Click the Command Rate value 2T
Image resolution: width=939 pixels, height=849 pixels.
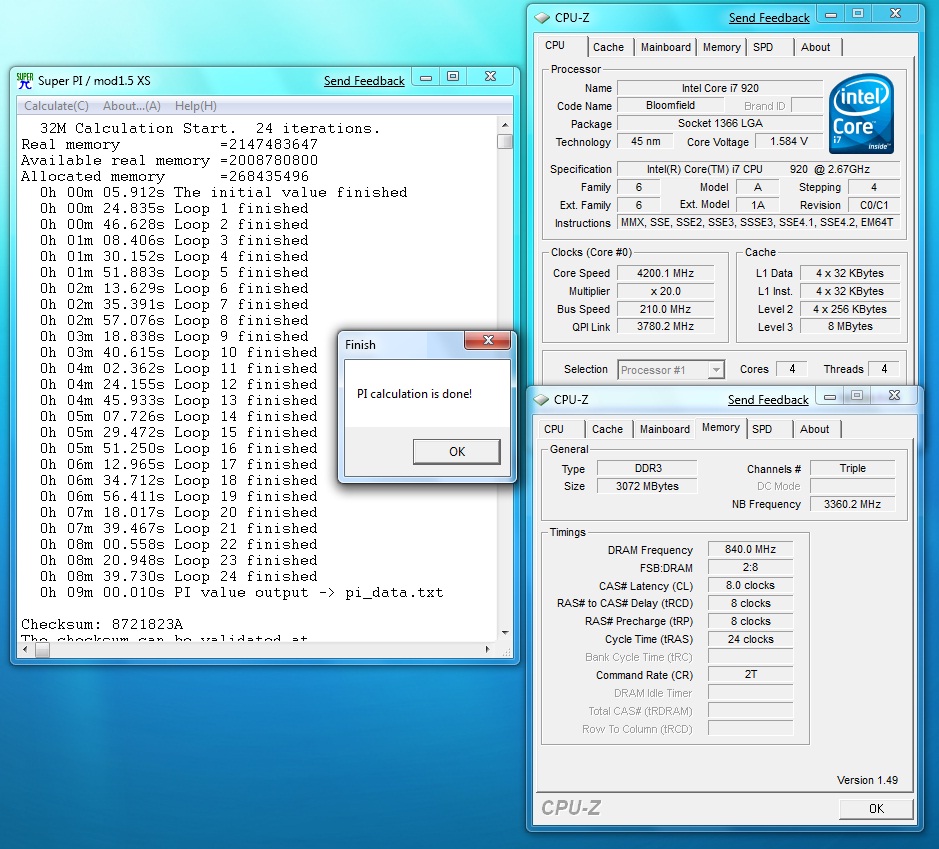[x=750, y=675]
